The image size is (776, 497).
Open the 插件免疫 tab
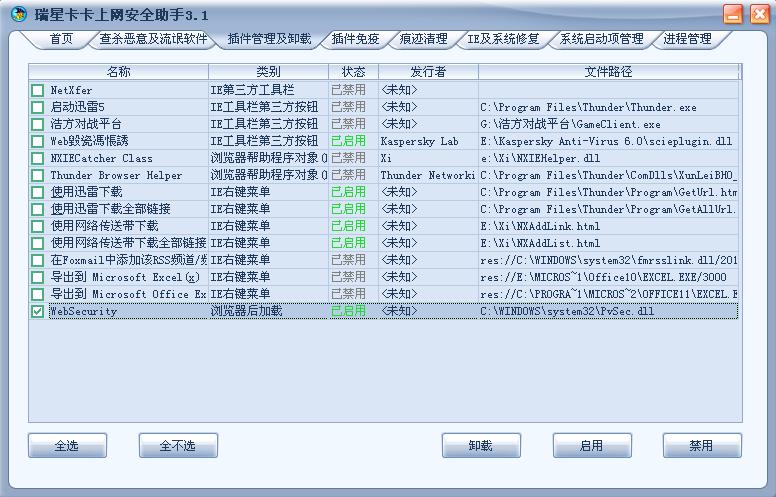pyautogui.click(x=355, y=39)
